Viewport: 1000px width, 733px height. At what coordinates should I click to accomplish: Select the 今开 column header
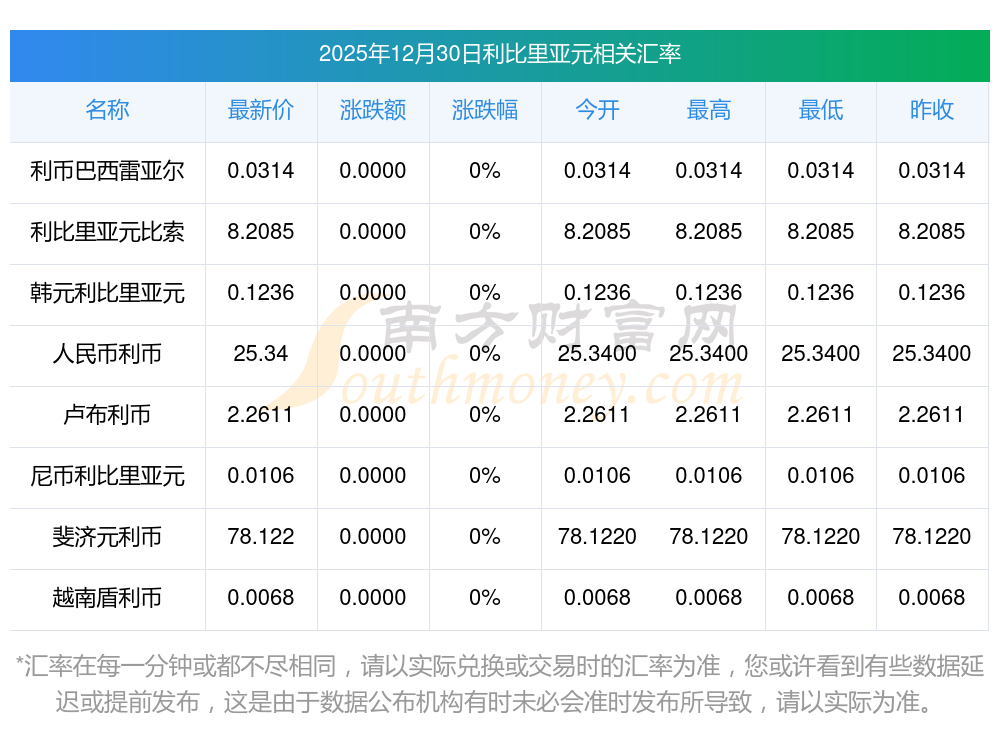click(x=597, y=110)
